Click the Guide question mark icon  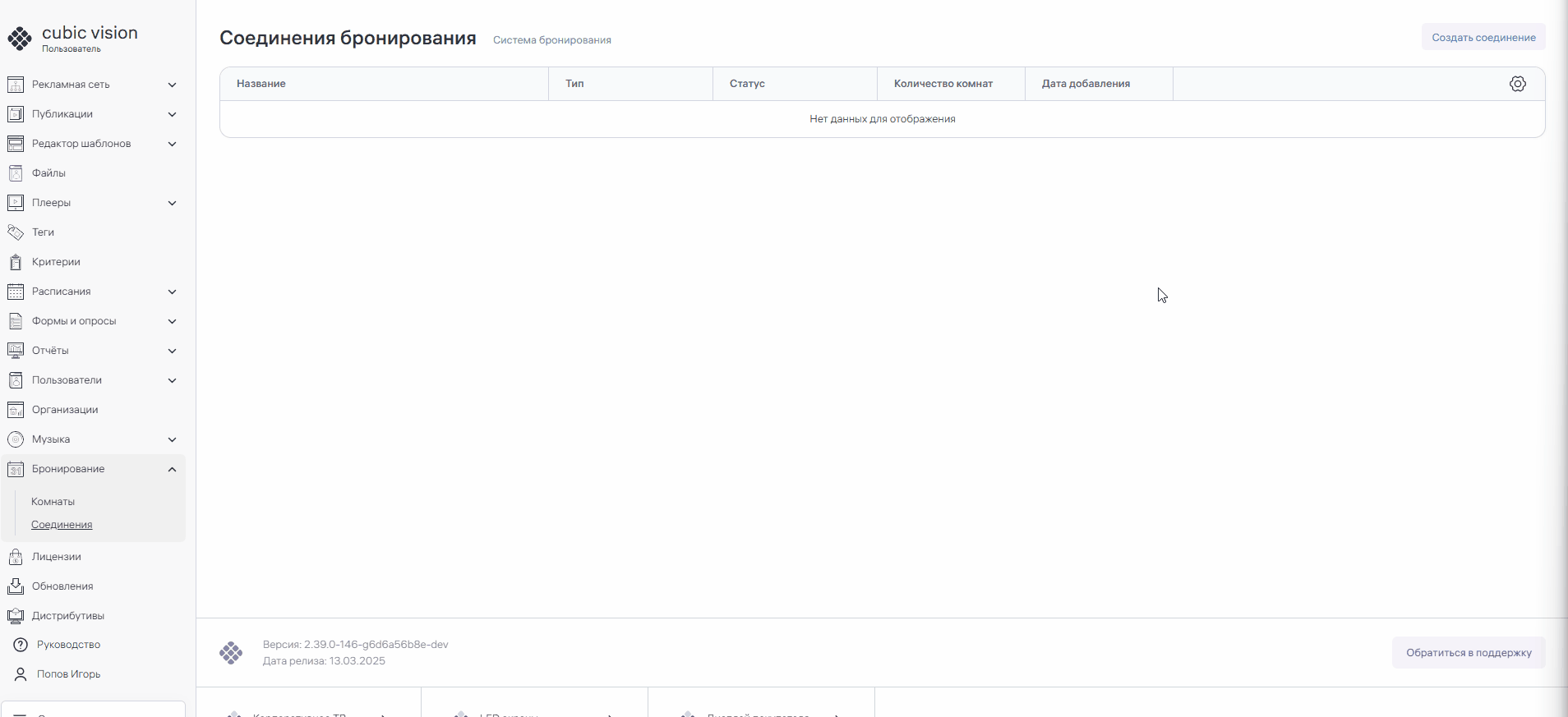[21, 645]
